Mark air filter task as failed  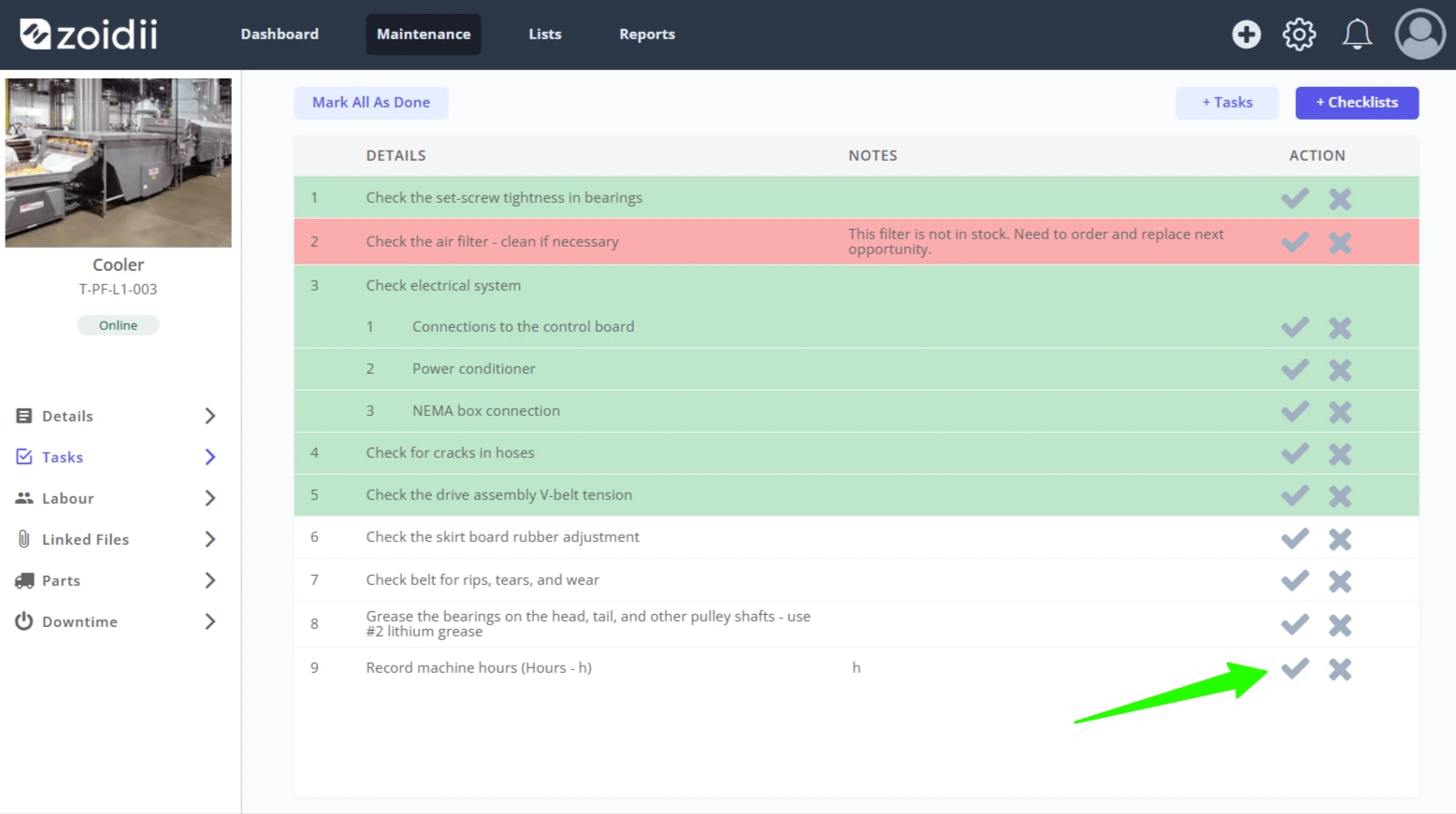[1340, 243]
